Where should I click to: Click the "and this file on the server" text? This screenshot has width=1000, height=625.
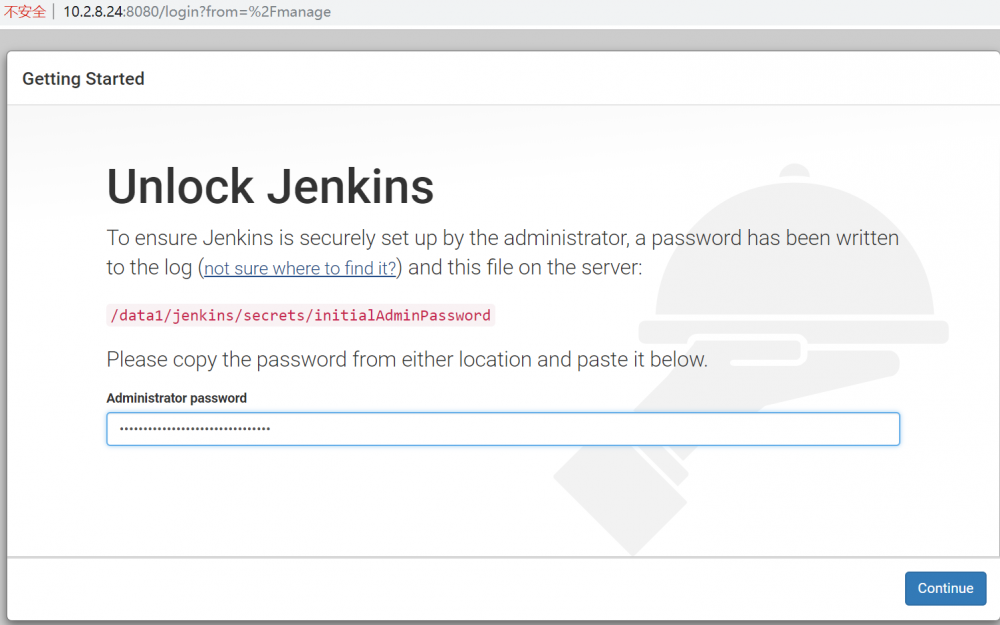pos(525,268)
